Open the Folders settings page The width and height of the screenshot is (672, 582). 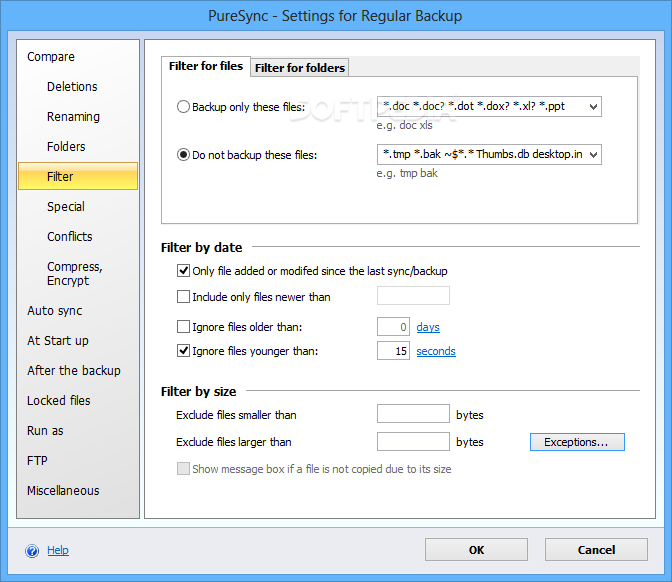tap(66, 147)
